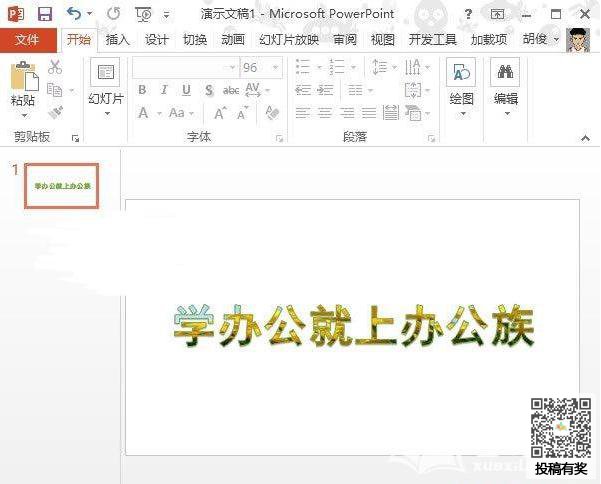Start slideshow from beginning icon
Image resolution: width=601 pixels, height=484 pixels.
click(x=144, y=15)
